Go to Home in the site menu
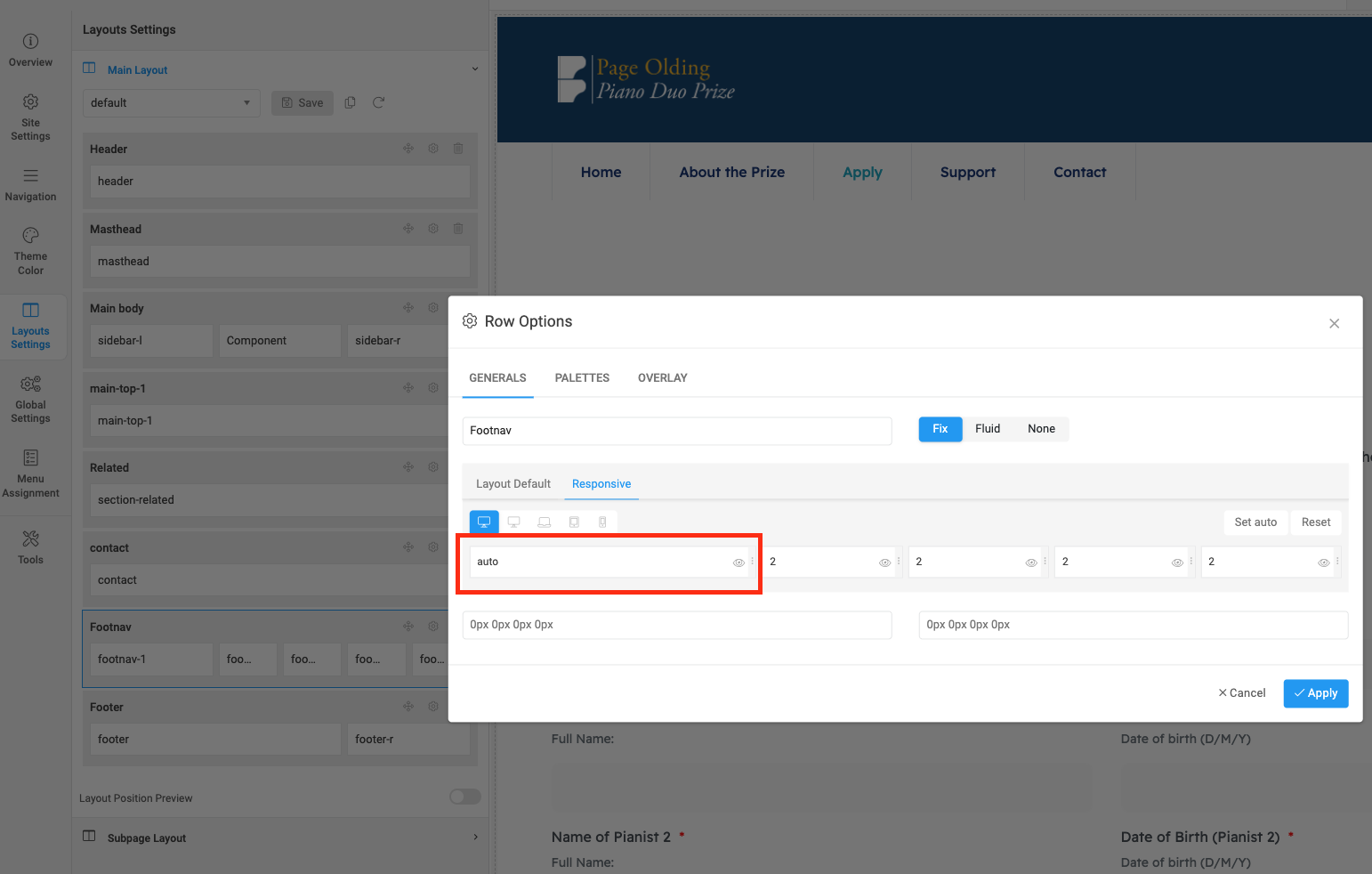The image size is (1372, 874). (601, 173)
